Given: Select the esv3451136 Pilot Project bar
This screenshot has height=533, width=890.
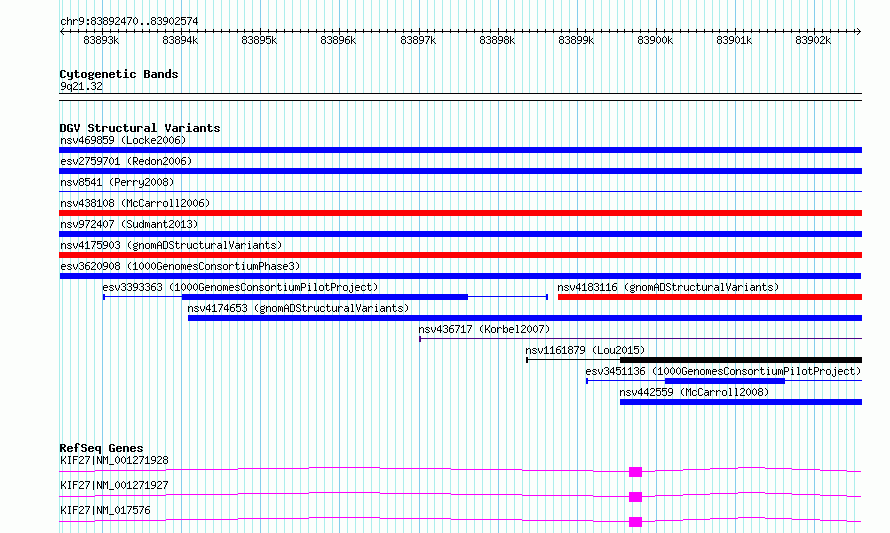Looking at the screenshot, I should pos(724,381).
